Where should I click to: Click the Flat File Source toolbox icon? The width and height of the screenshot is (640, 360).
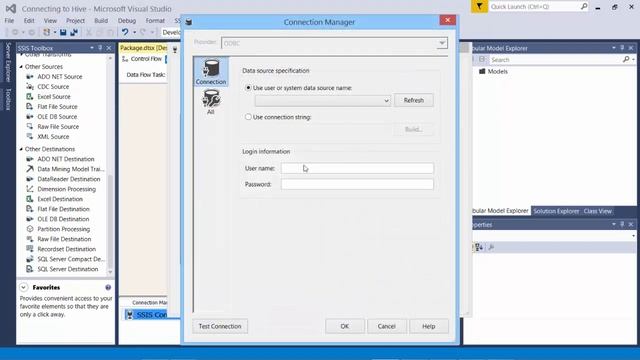[x=30, y=107]
